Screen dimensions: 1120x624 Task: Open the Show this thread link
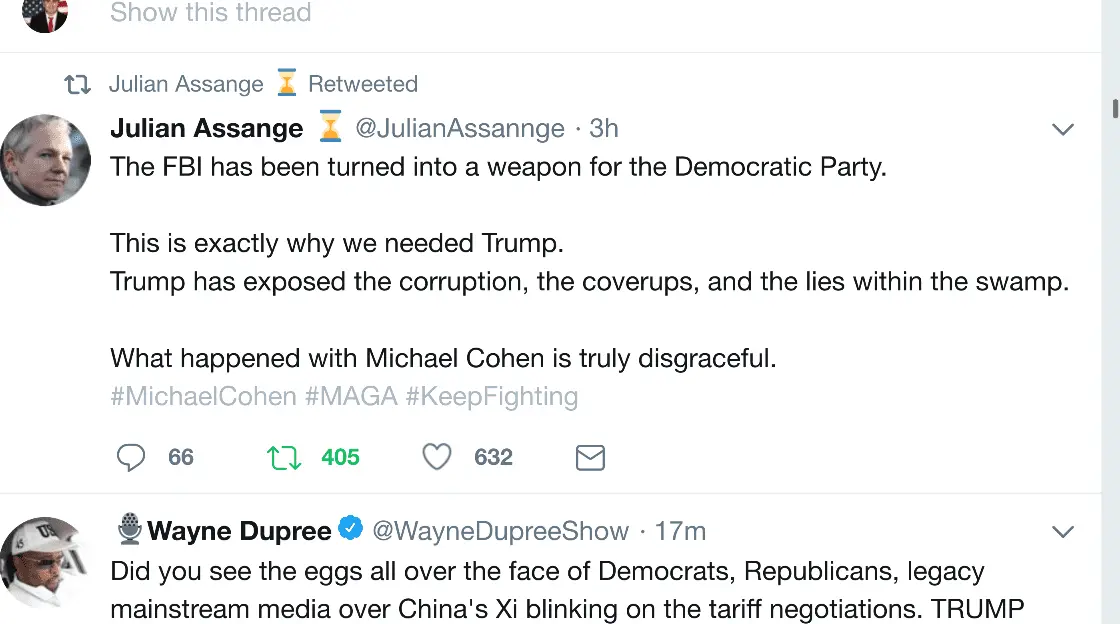[210, 13]
